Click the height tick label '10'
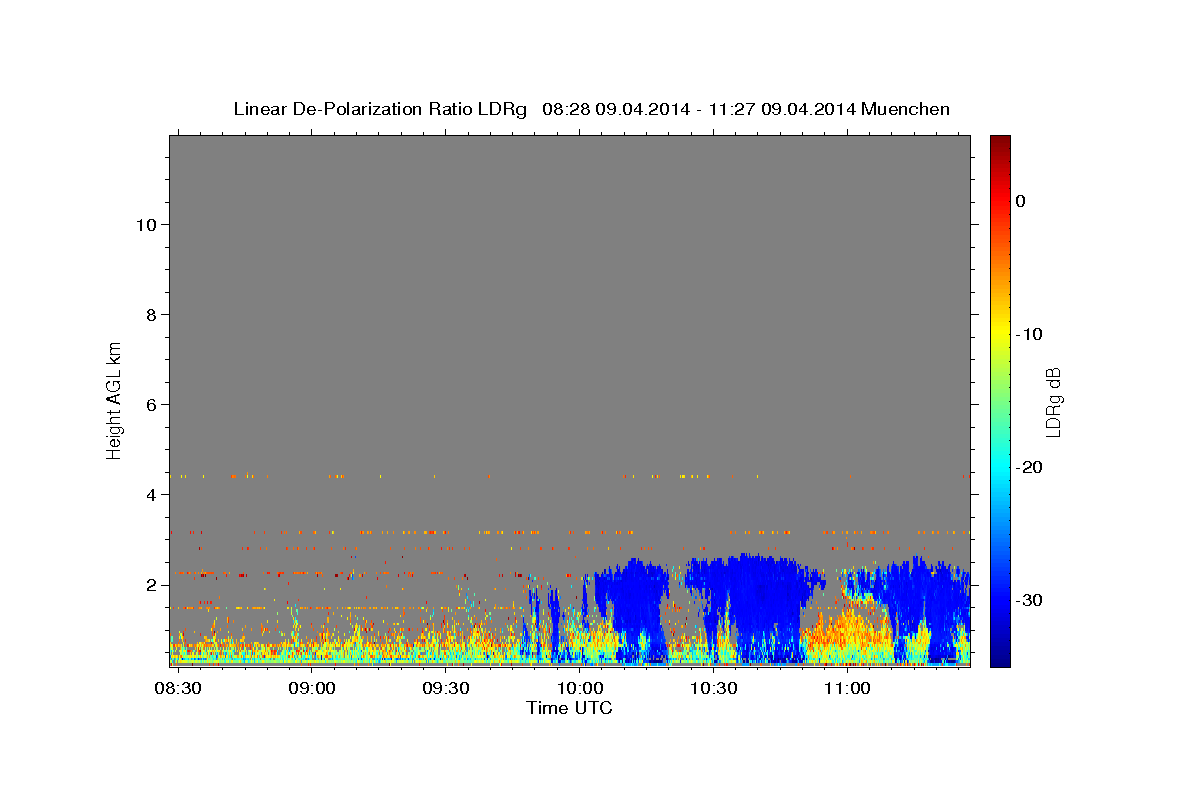The height and width of the screenshot is (800, 1200). click(146, 225)
